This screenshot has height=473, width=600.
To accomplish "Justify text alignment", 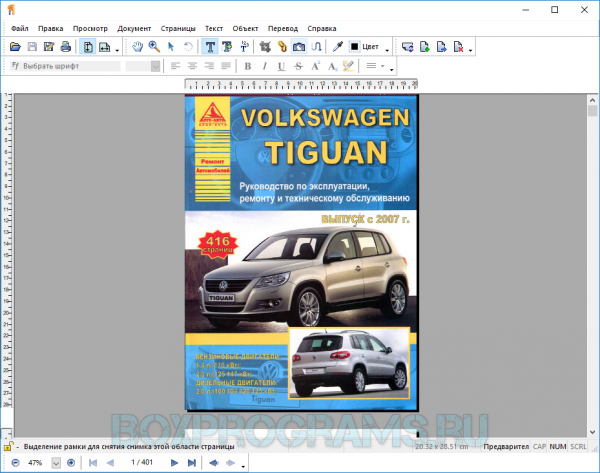I will (226, 66).
